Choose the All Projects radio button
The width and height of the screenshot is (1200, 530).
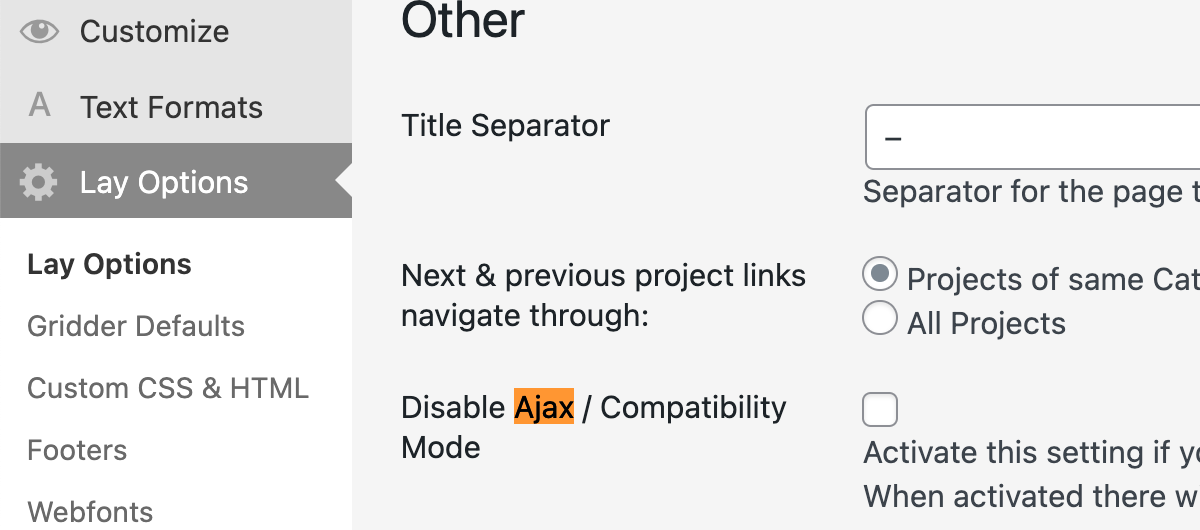point(880,319)
